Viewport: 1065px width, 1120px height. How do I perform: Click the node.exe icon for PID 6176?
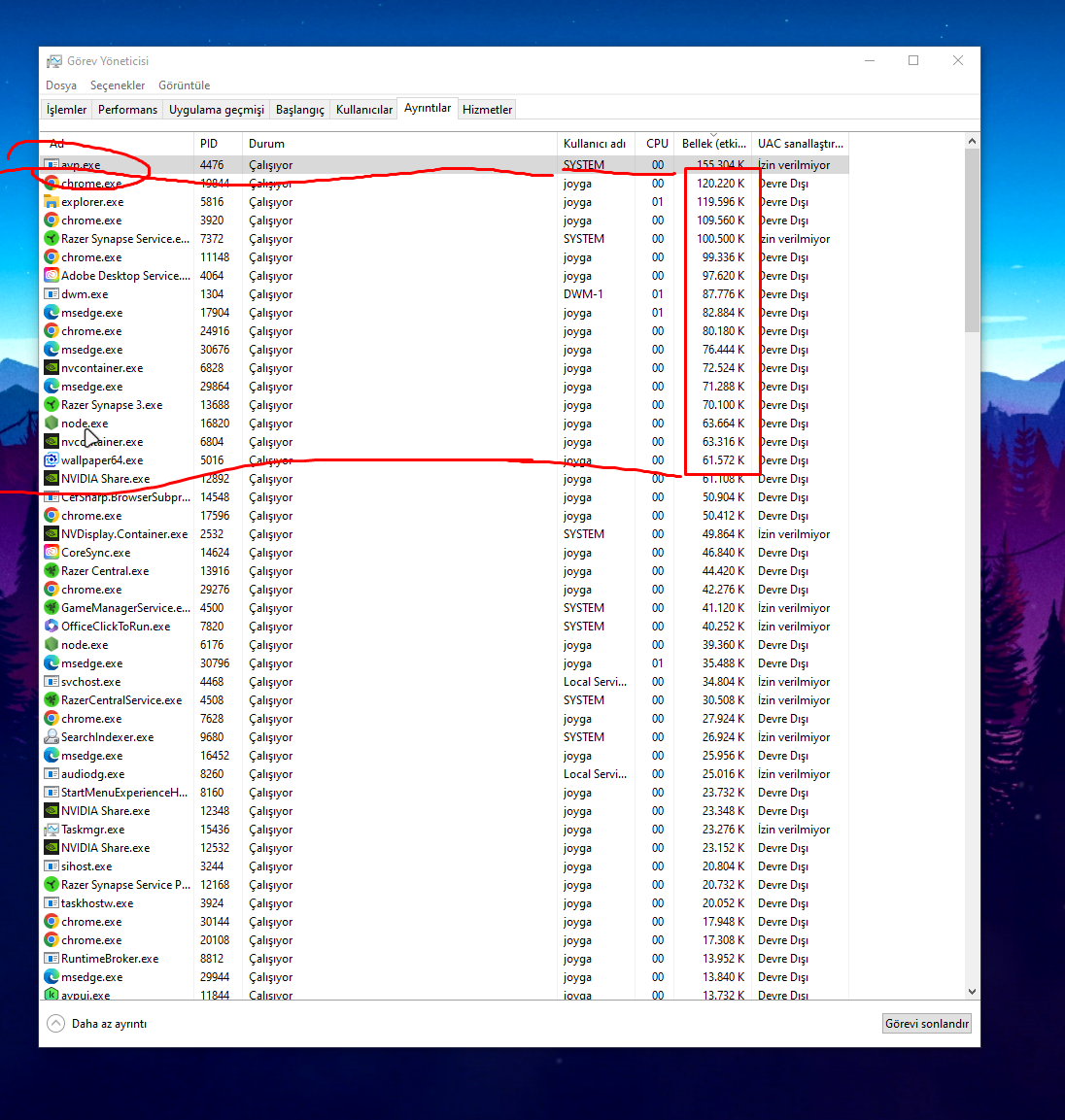coord(51,645)
